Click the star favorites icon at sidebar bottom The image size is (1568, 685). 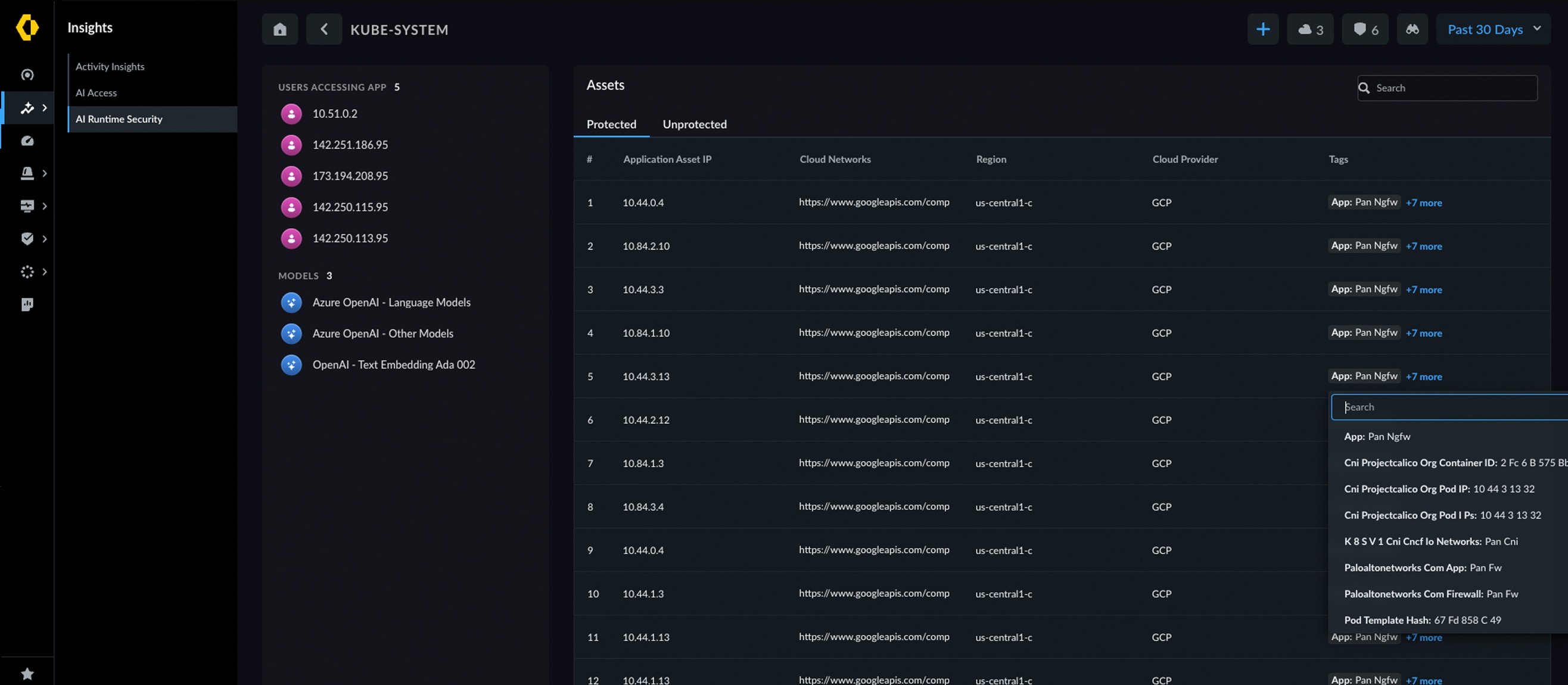click(28, 672)
